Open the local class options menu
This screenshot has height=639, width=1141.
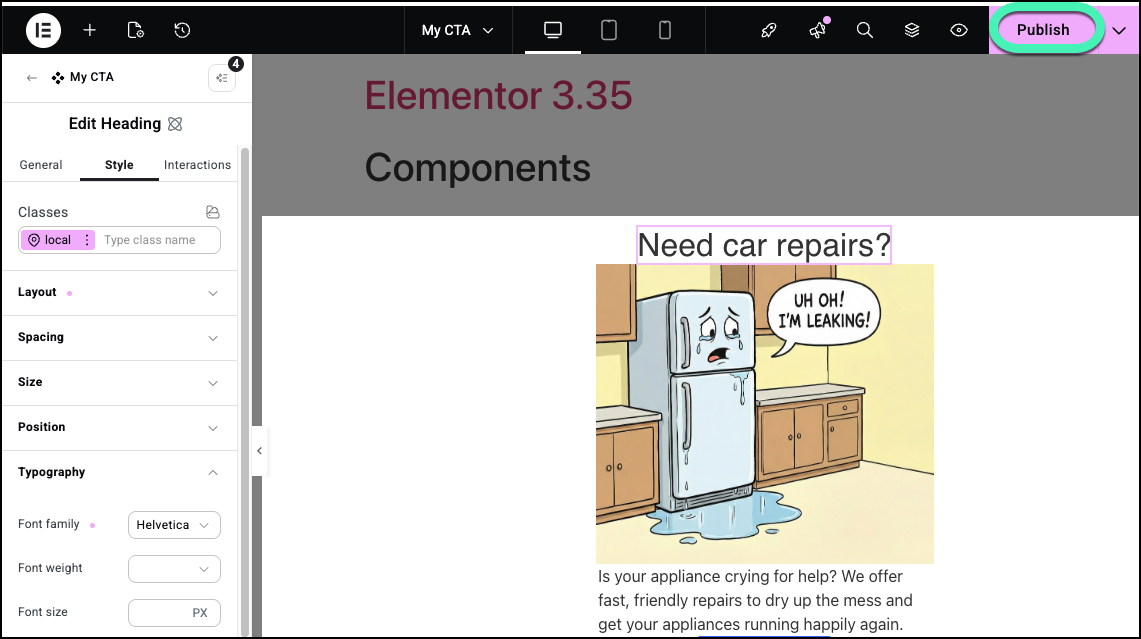[87, 240]
